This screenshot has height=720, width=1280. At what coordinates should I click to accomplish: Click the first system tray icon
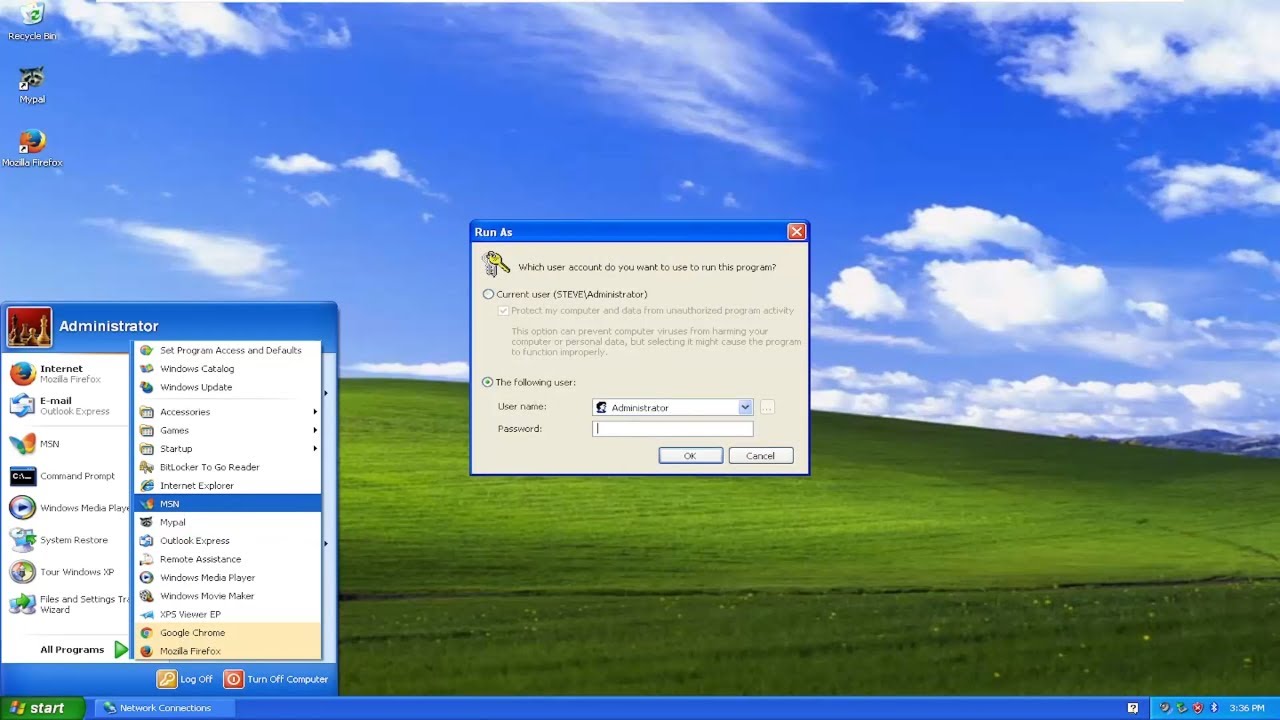coord(1165,708)
